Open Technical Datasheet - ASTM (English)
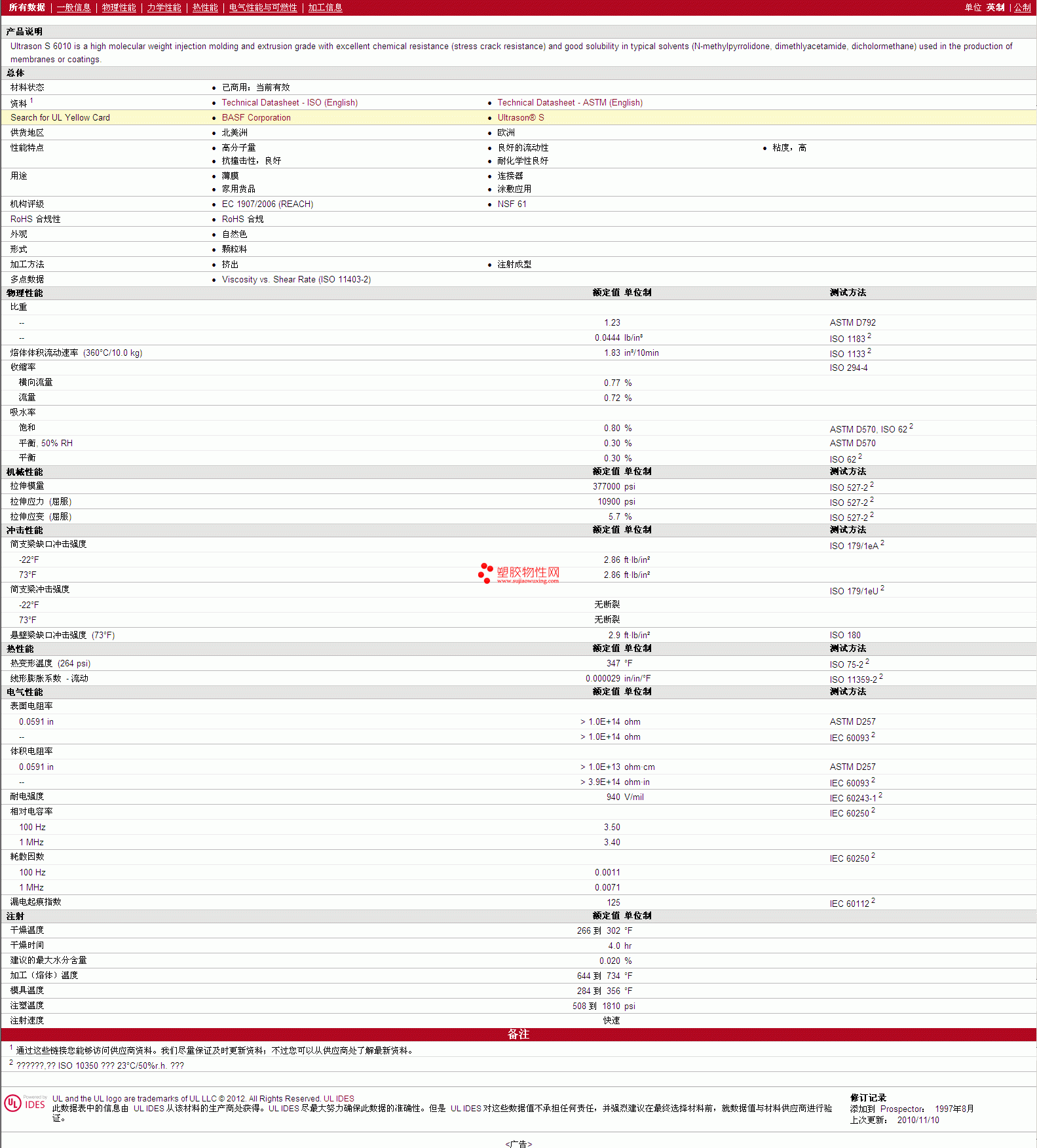1037x1148 pixels. click(x=570, y=103)
